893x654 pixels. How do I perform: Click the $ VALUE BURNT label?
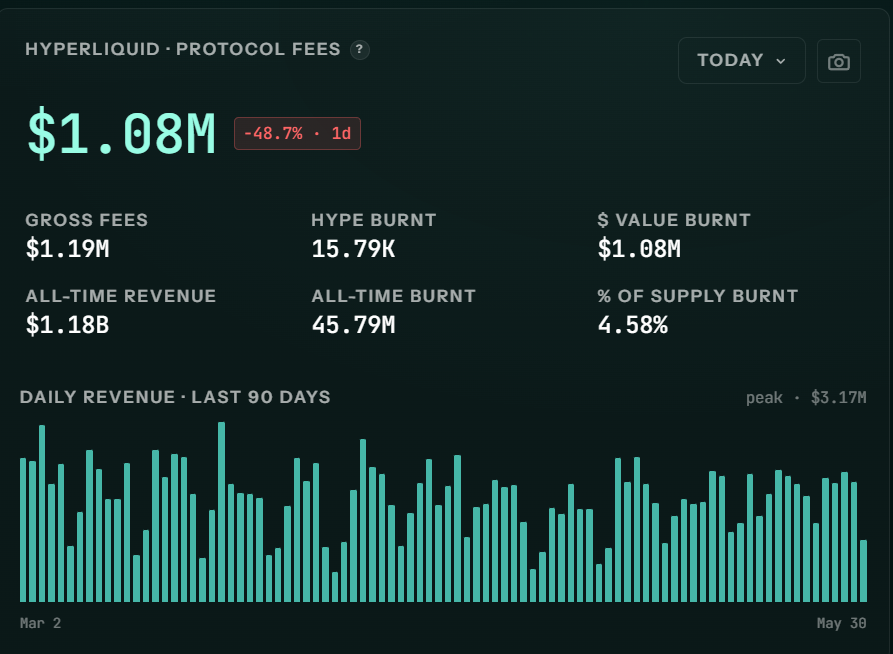click(674, 220)
